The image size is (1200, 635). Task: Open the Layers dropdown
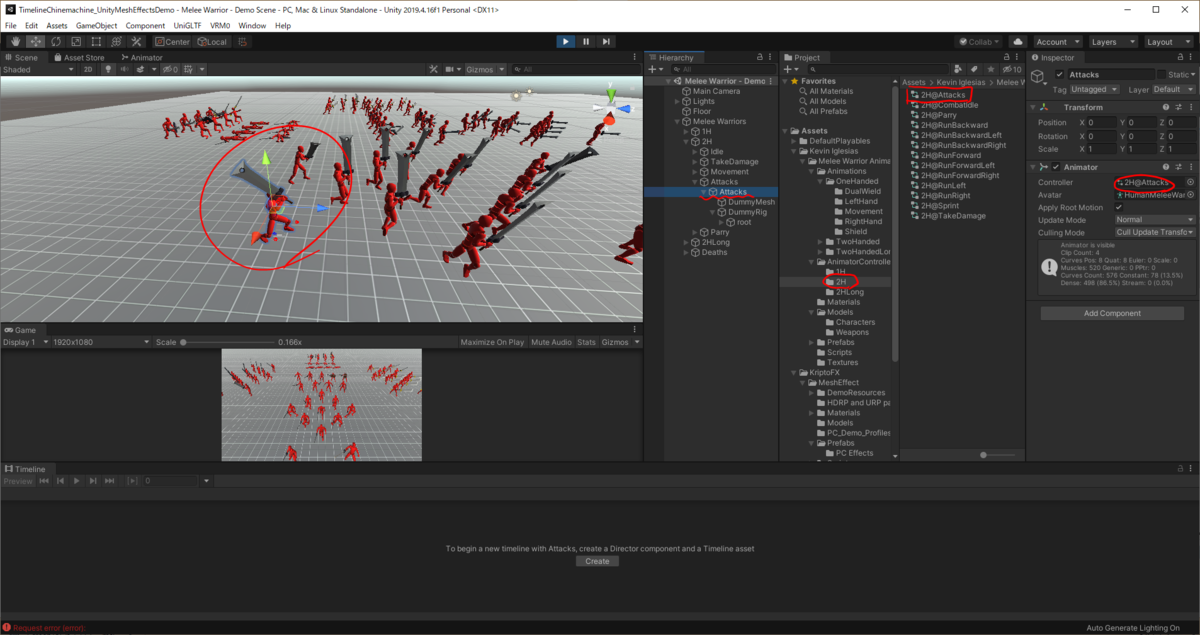[1112, 42]
